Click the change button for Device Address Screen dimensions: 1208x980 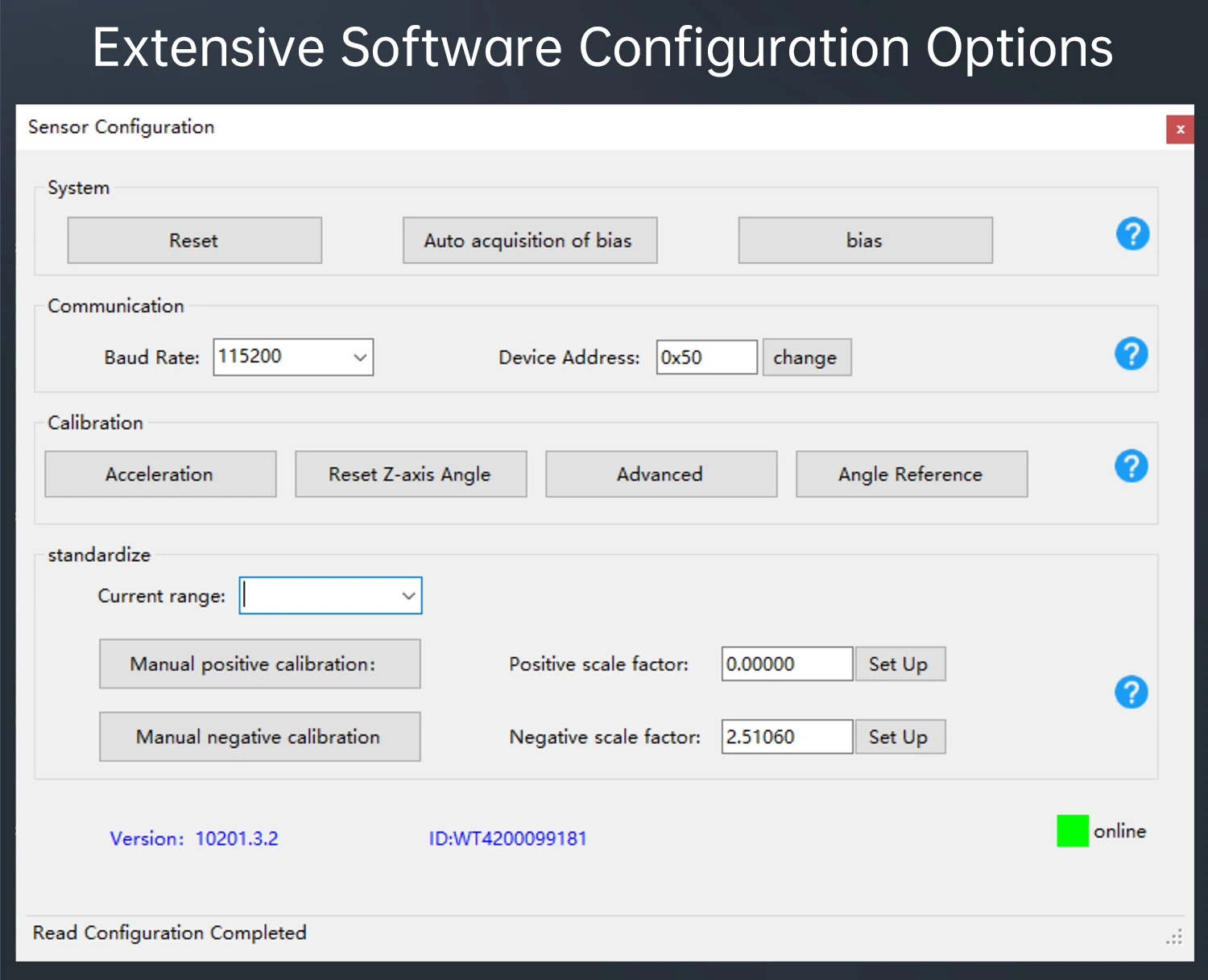(x=806, y=358)
